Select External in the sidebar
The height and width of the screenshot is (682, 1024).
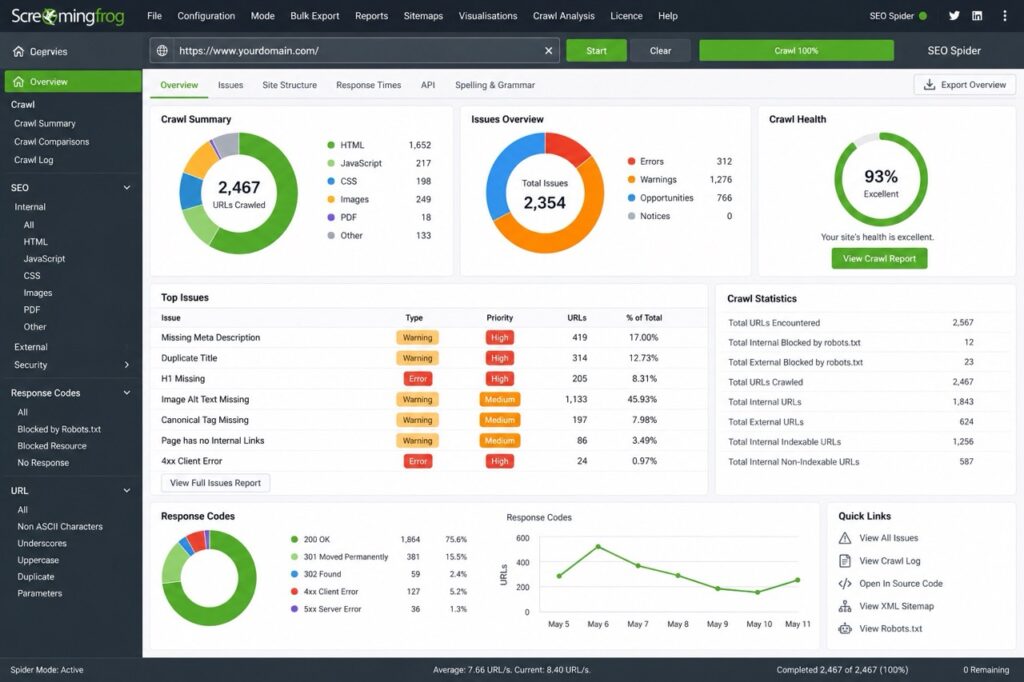pos(31,347)
